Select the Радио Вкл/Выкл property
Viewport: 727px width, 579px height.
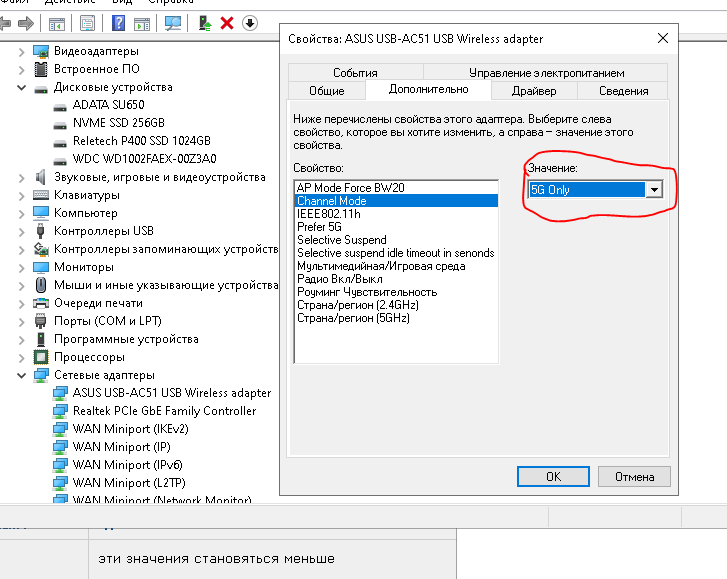coord(396,279)
